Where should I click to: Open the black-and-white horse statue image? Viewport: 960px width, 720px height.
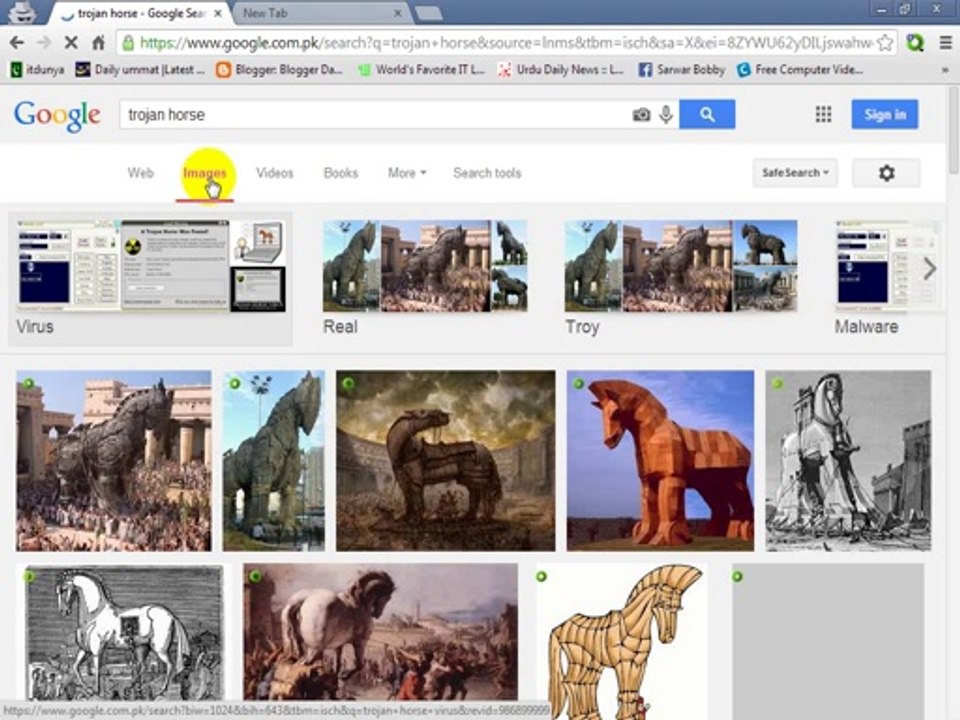tap(848, 460)
